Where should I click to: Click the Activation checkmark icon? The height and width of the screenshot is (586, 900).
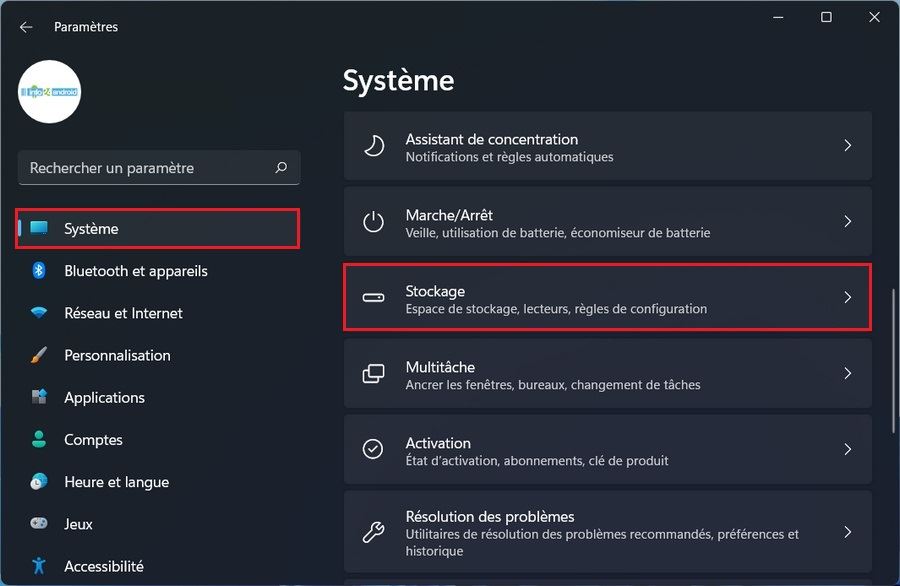(373, 449)
